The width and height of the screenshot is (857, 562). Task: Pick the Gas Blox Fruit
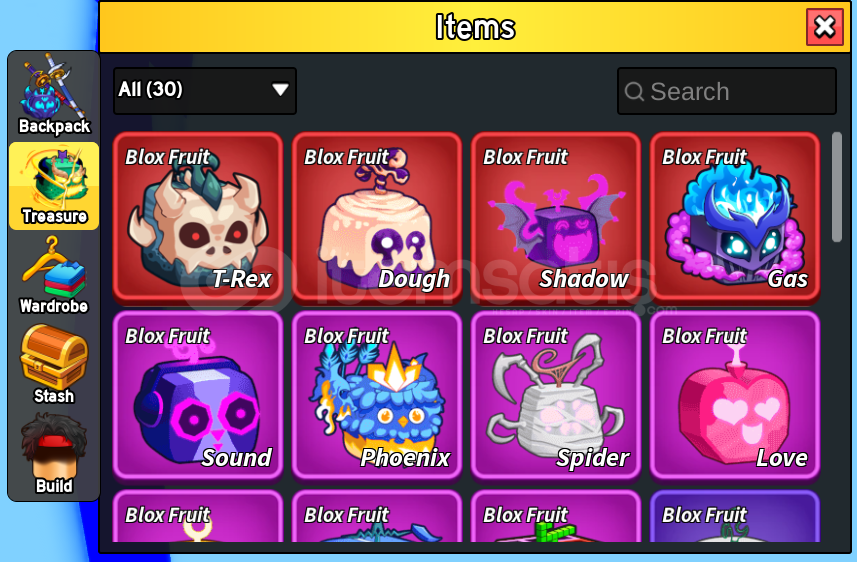[x=735, y=216]
